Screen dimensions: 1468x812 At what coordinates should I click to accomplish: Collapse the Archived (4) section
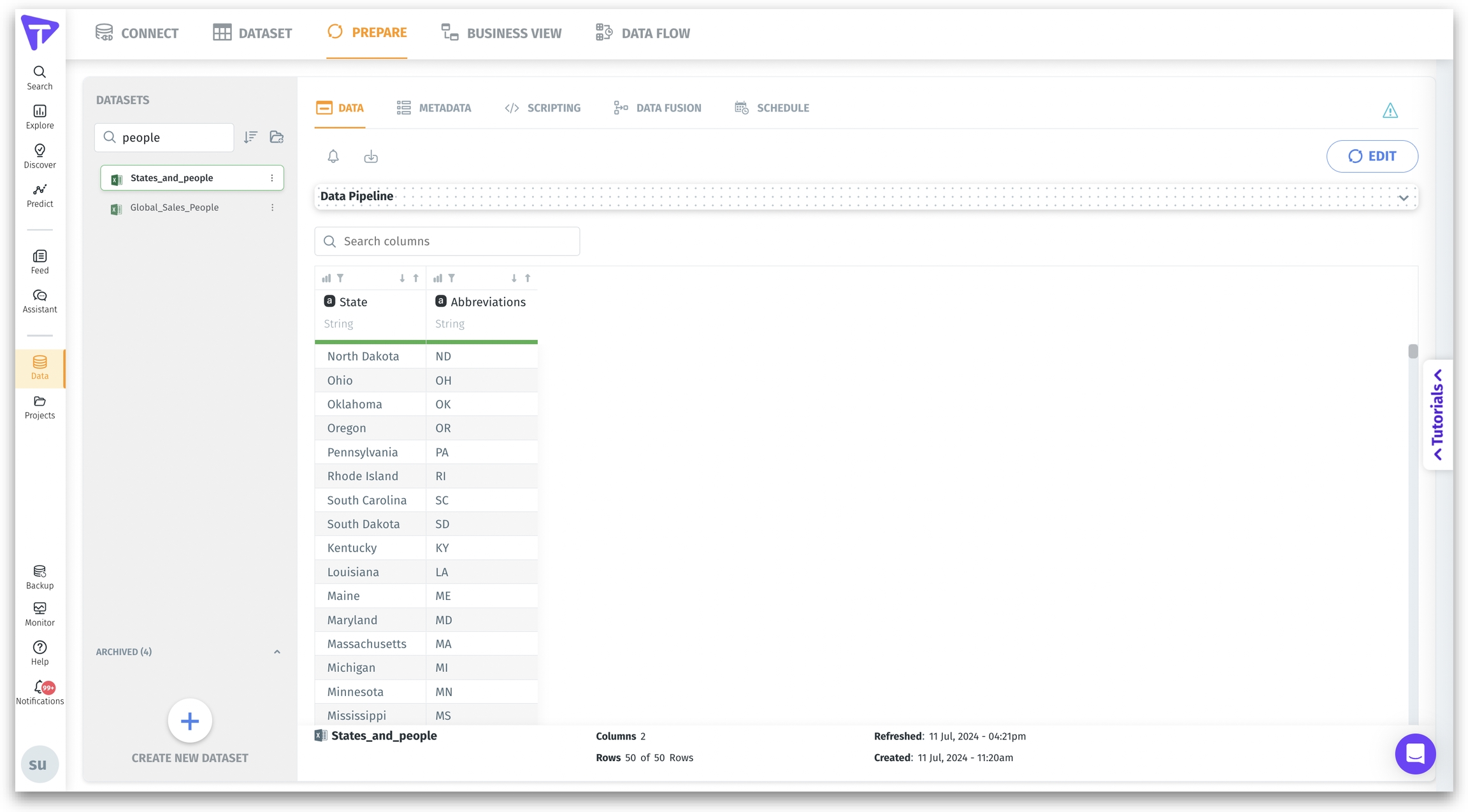coord(277,652)
